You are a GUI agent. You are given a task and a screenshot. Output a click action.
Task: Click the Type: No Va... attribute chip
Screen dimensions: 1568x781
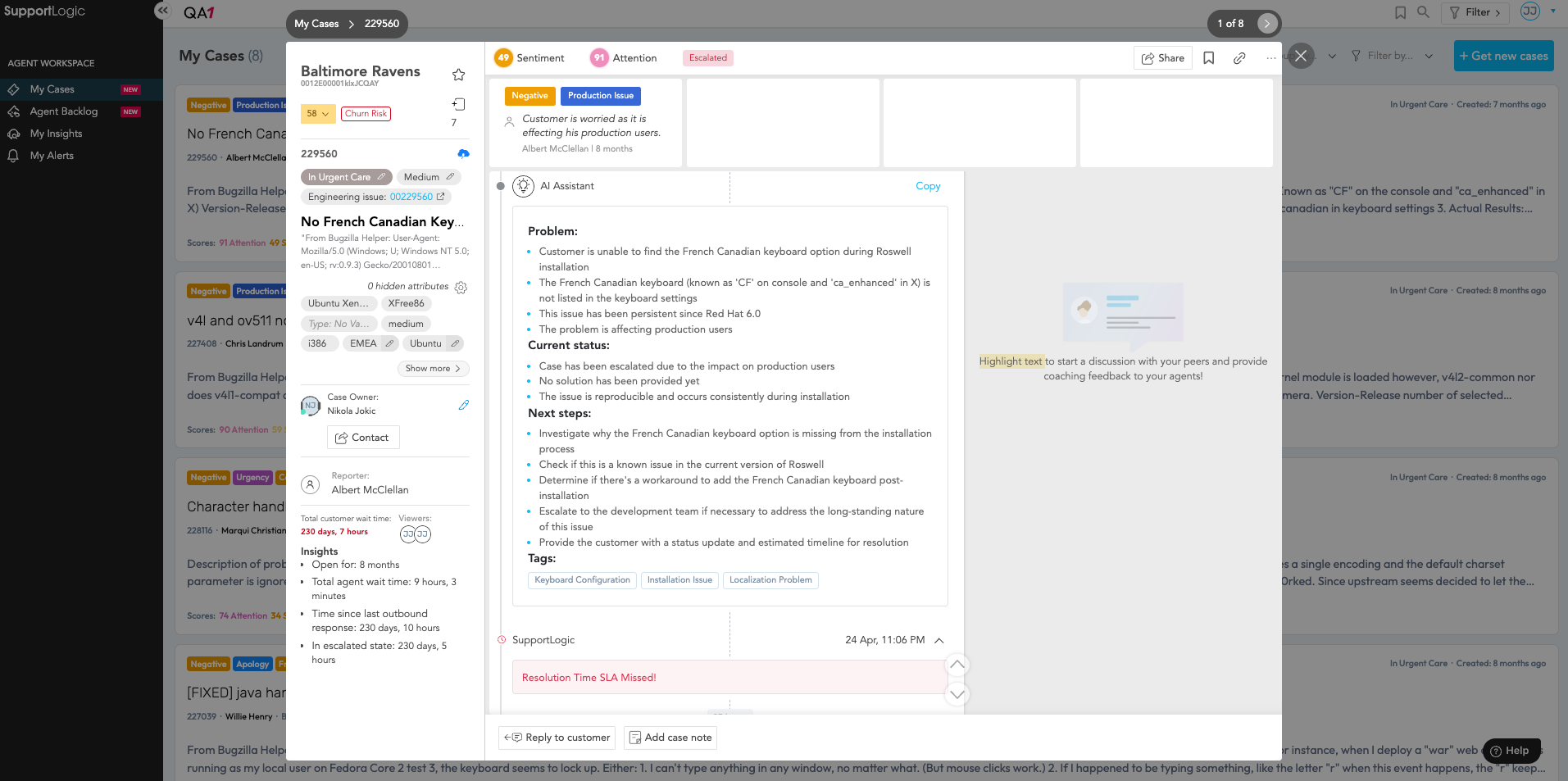tap(339, 324)
